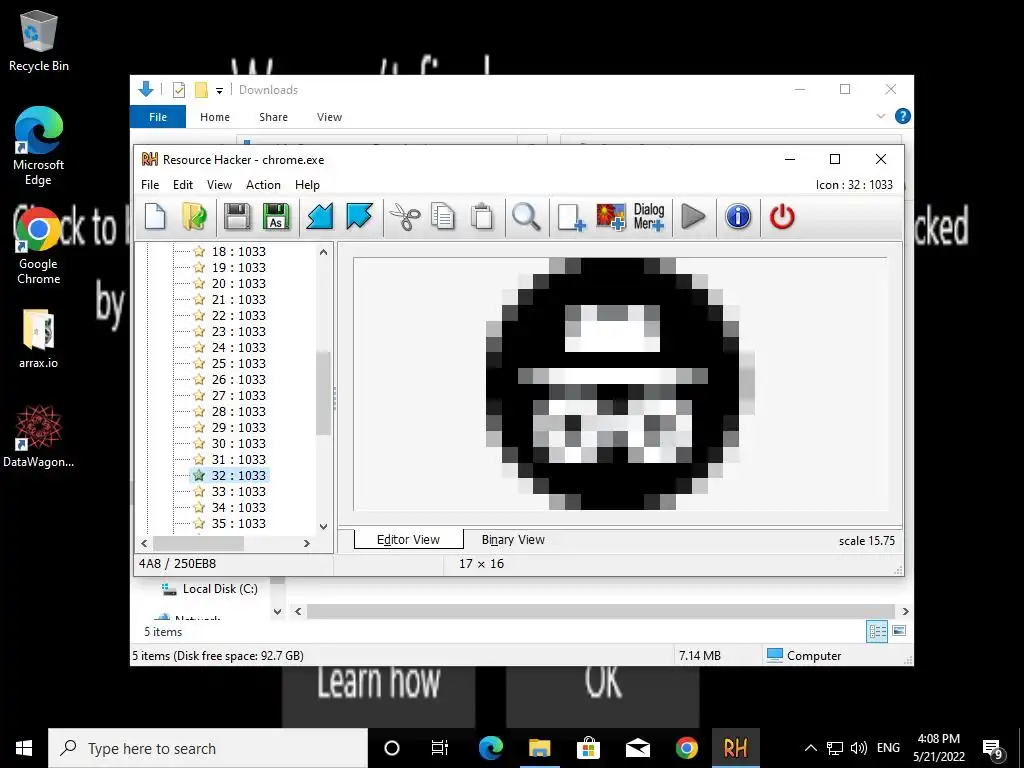Viewport: 1024px width, 768px height.
Task: Open the Share tab in Downloads window
Action: click(273, 117)
